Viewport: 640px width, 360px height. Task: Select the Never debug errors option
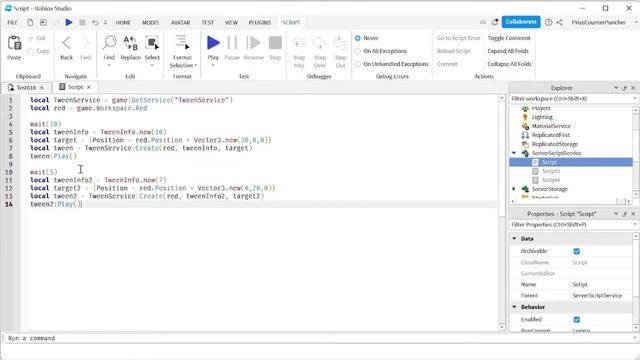[358, 38]
